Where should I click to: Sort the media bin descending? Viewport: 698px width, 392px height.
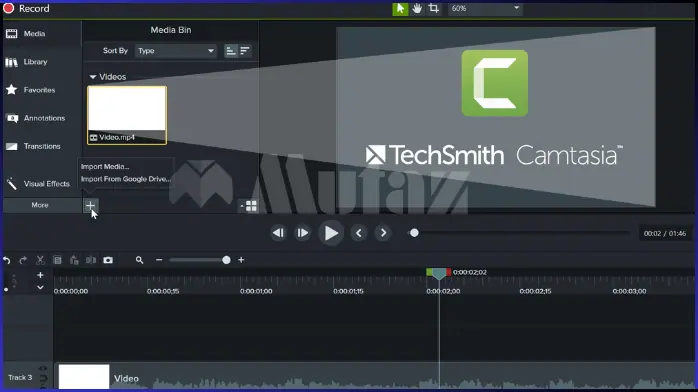[x=245, y=51]
